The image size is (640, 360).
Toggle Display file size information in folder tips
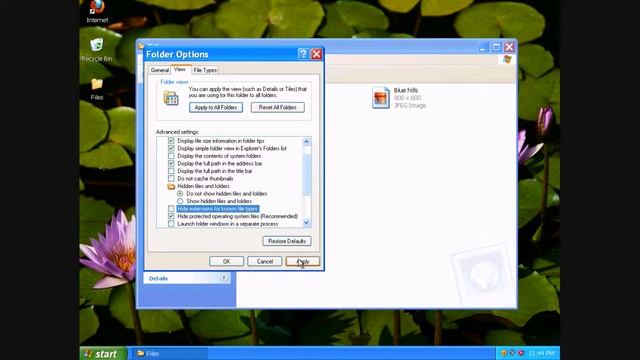tap(171, 141)
